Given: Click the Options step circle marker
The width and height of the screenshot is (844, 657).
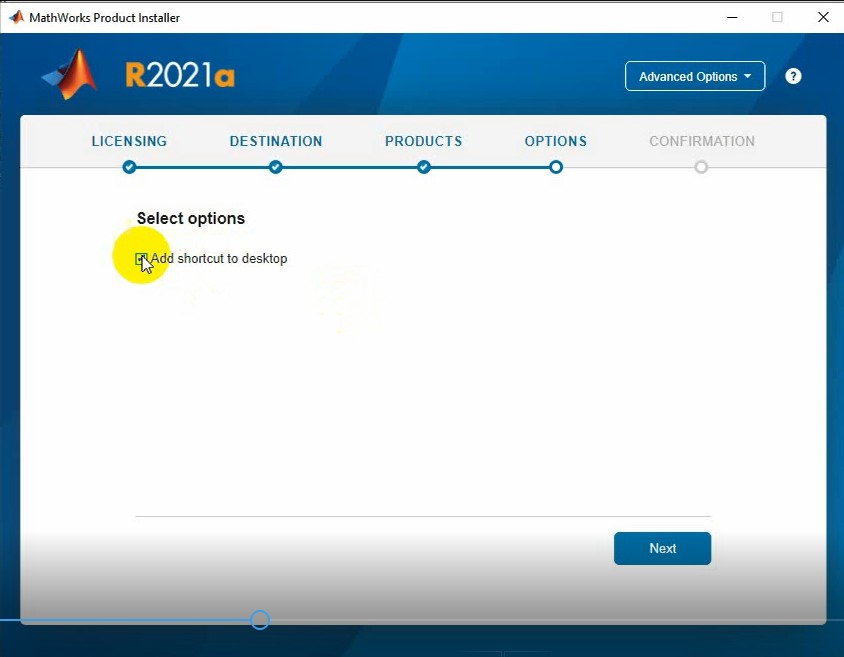Looking at the screenshot, I should [556, 167].
